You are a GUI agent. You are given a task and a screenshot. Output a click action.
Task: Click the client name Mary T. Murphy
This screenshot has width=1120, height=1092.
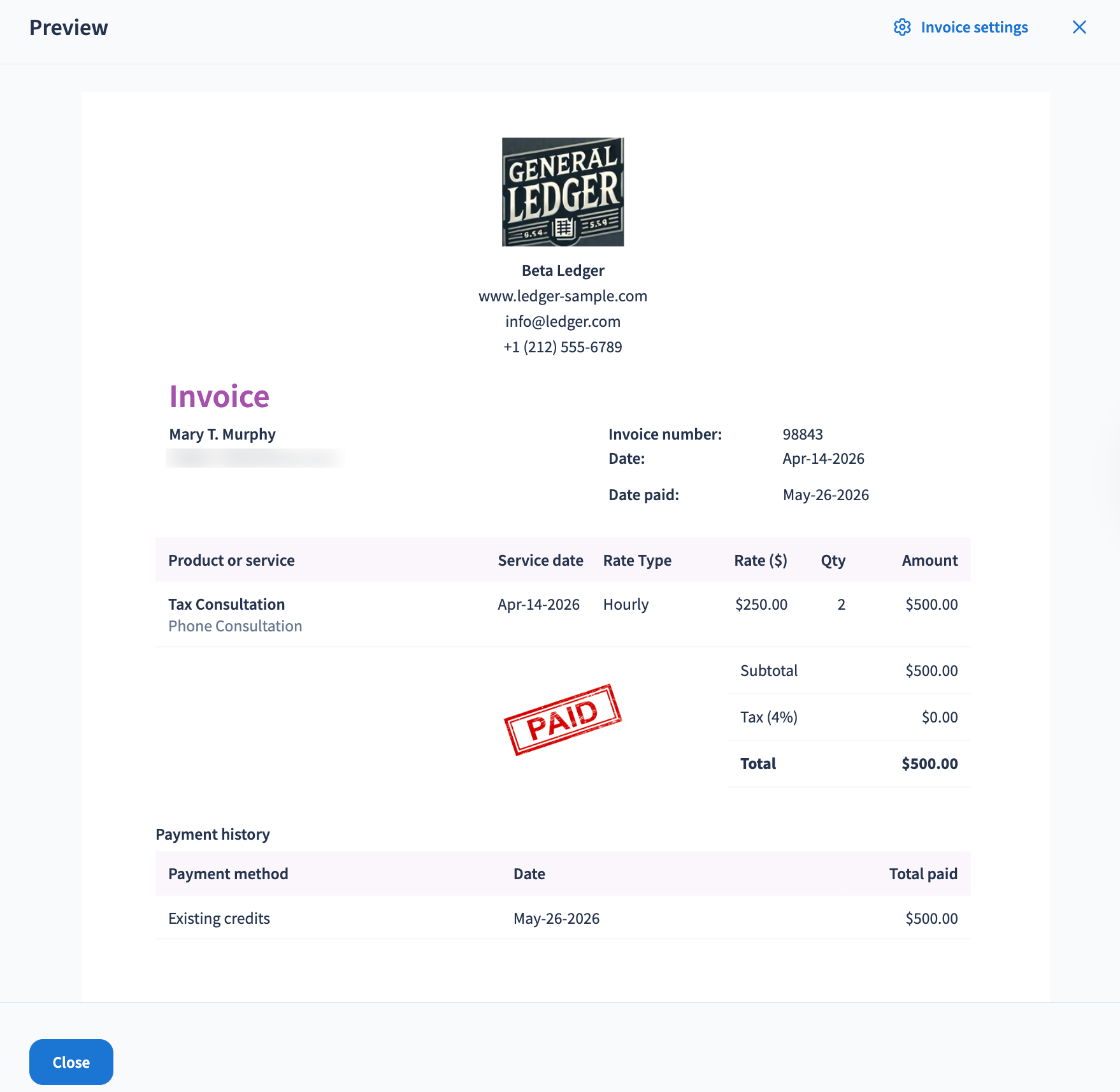(222, 435)
